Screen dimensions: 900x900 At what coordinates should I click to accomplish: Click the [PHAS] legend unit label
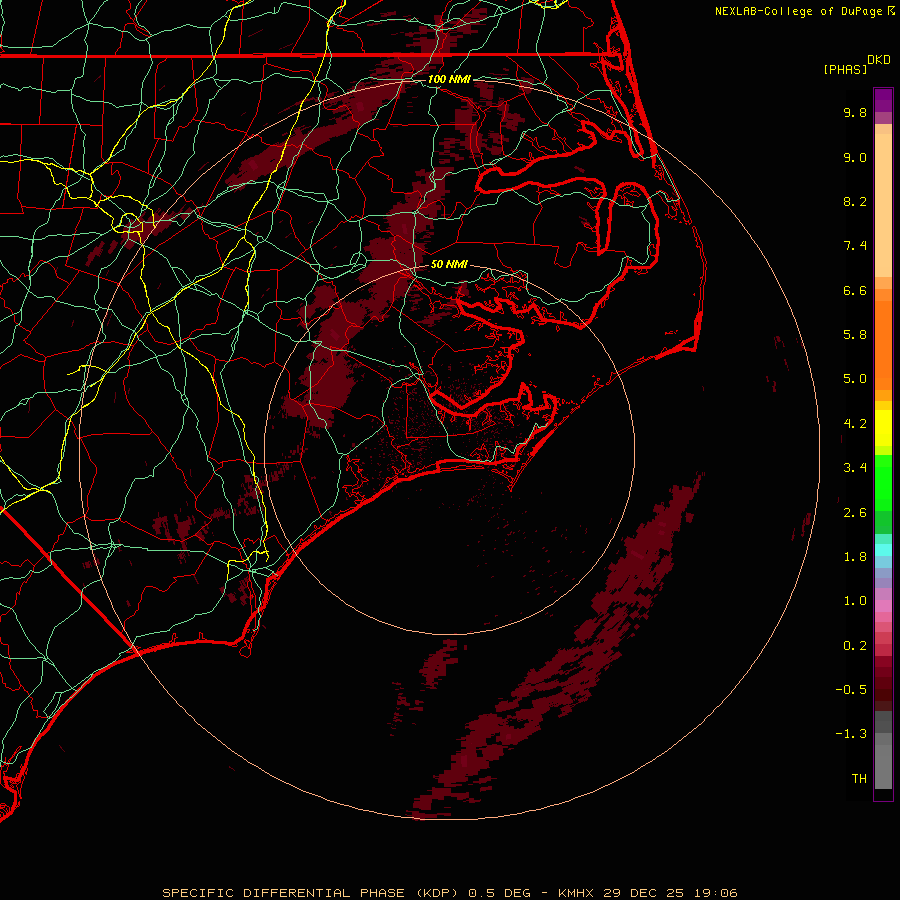[x=845, y=70]
